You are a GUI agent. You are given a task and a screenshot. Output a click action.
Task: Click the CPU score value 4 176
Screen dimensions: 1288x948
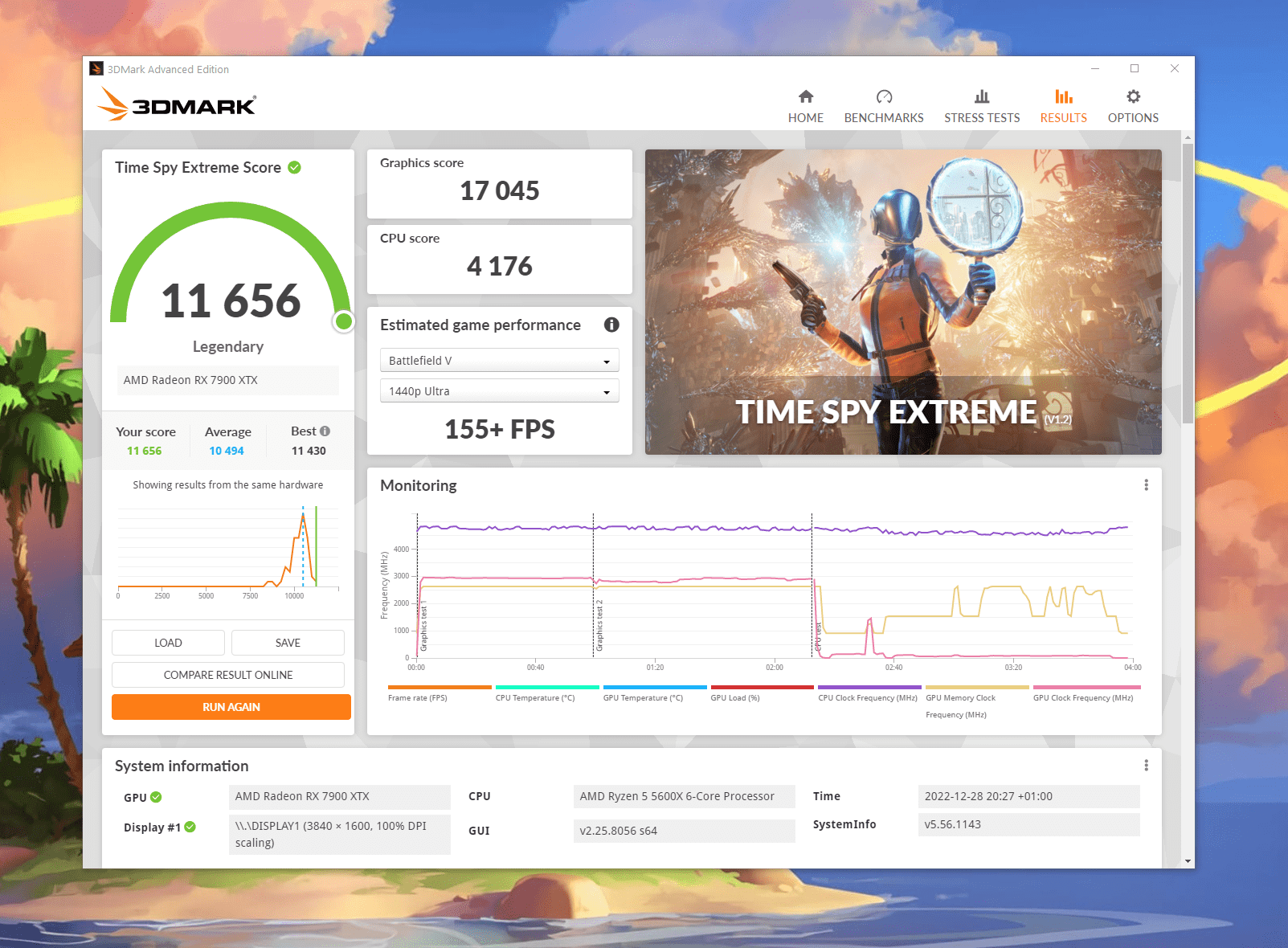pos(500,267)
